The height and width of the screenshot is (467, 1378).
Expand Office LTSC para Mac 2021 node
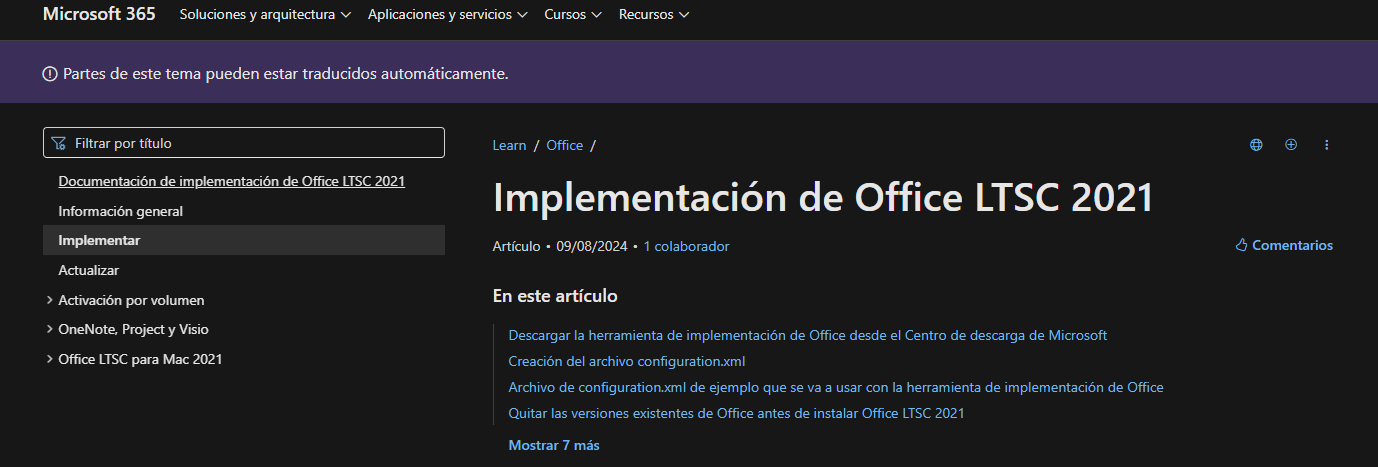point(50,359)
